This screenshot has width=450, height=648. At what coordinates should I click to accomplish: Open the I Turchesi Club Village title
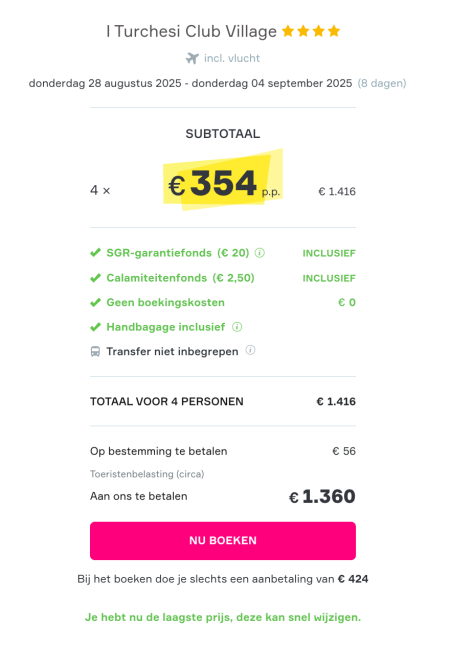[191, 31]
